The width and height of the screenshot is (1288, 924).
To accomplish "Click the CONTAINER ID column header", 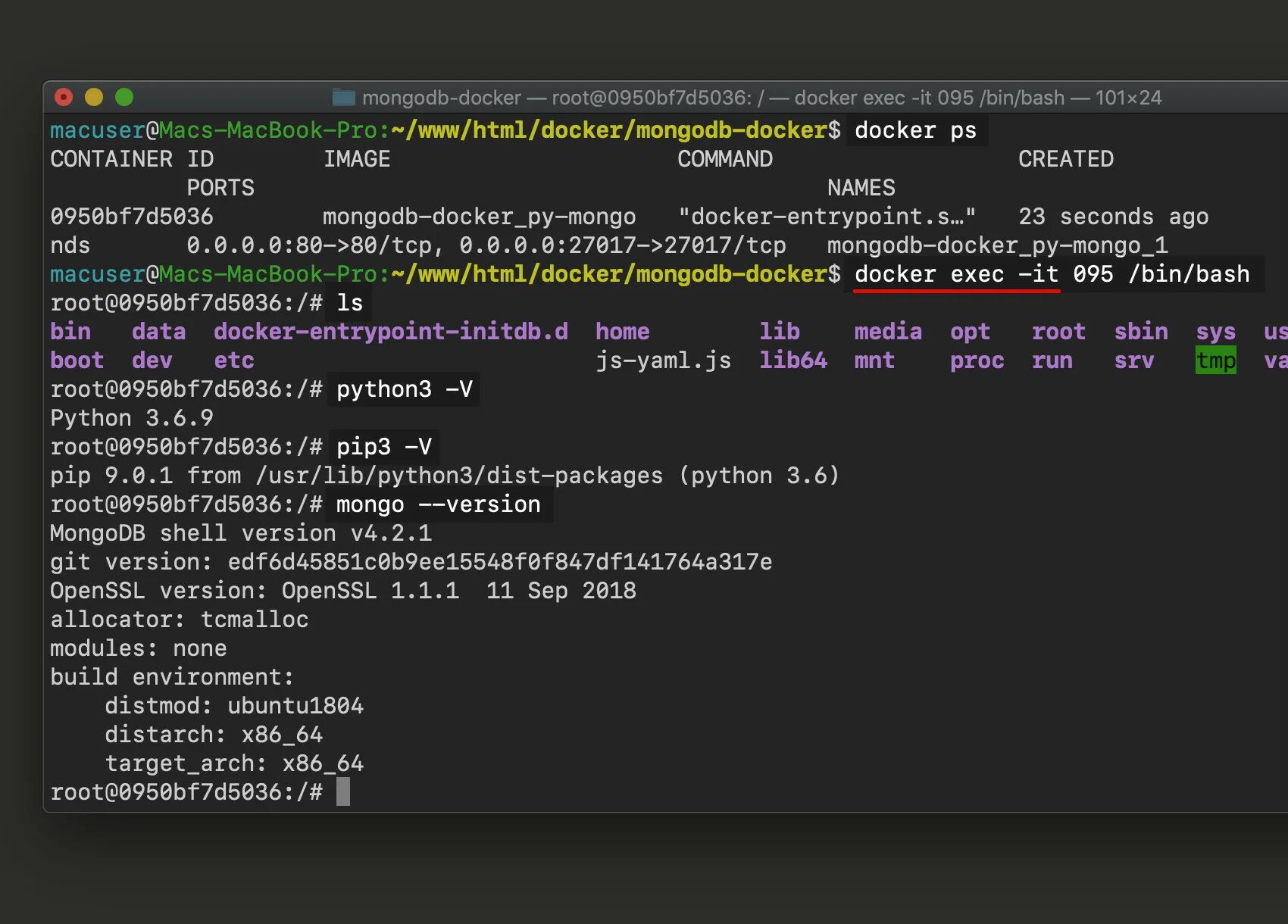I will coord(132,159).
